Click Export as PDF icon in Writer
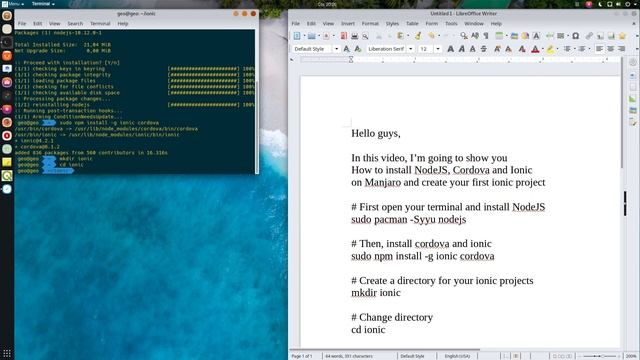Screen dimensions: 640x360 pyautogui.click(x=344, y=36)
